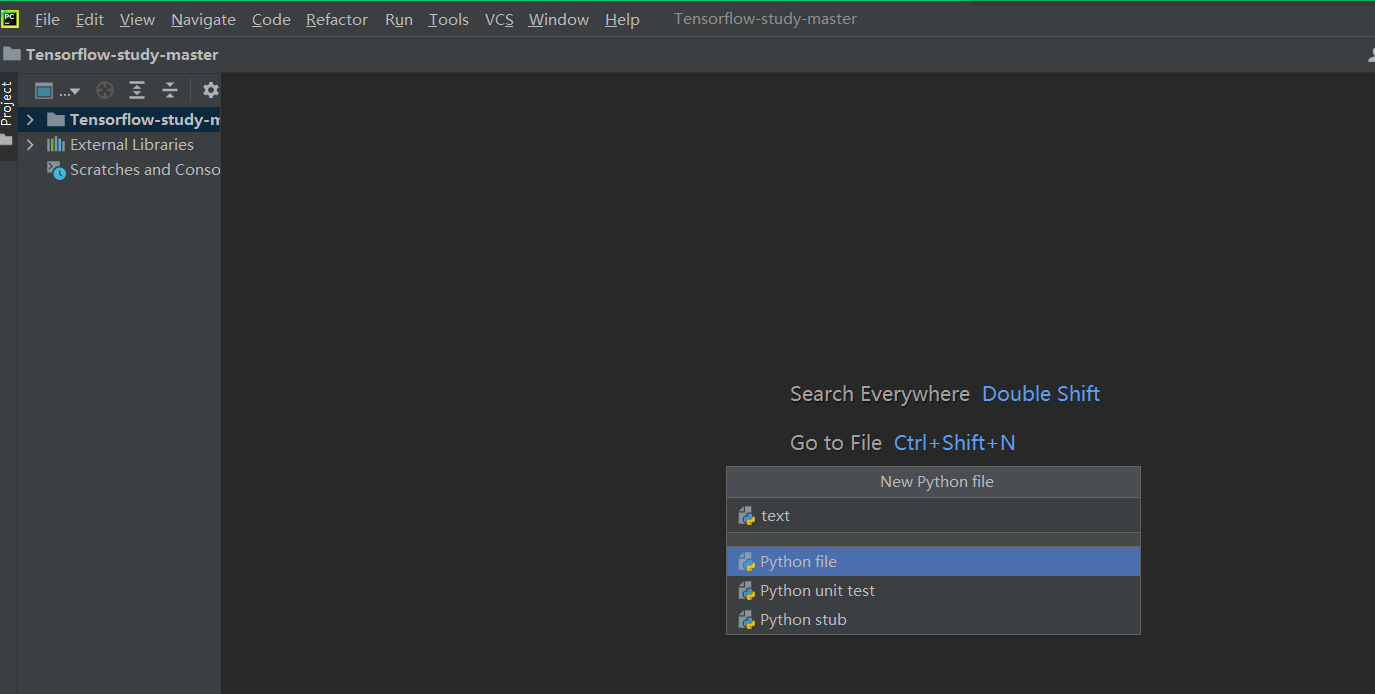Click the 'Double Shift' shortcut text
The image size is (1375, 694).
[x=1041, y=394]
